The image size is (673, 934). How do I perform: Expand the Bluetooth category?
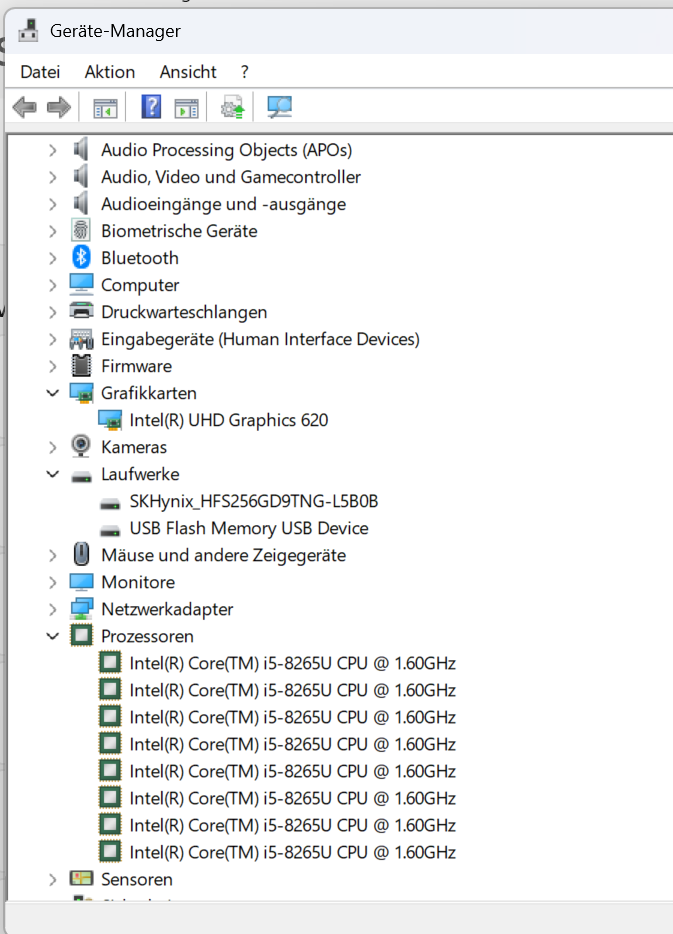coord(53,258)
